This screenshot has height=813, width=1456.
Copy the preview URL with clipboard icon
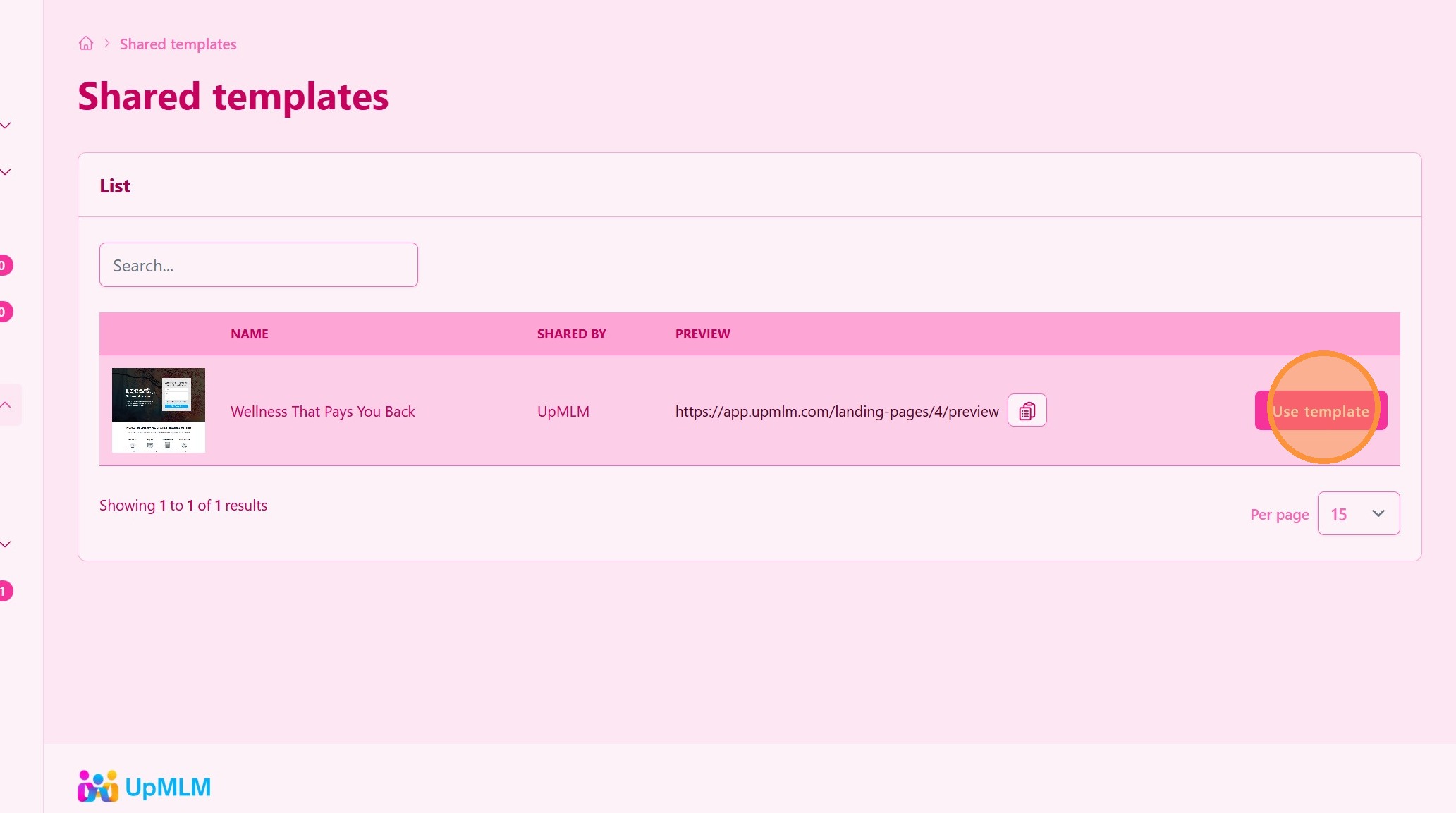pyautogui.click(x=1027, y=410)
